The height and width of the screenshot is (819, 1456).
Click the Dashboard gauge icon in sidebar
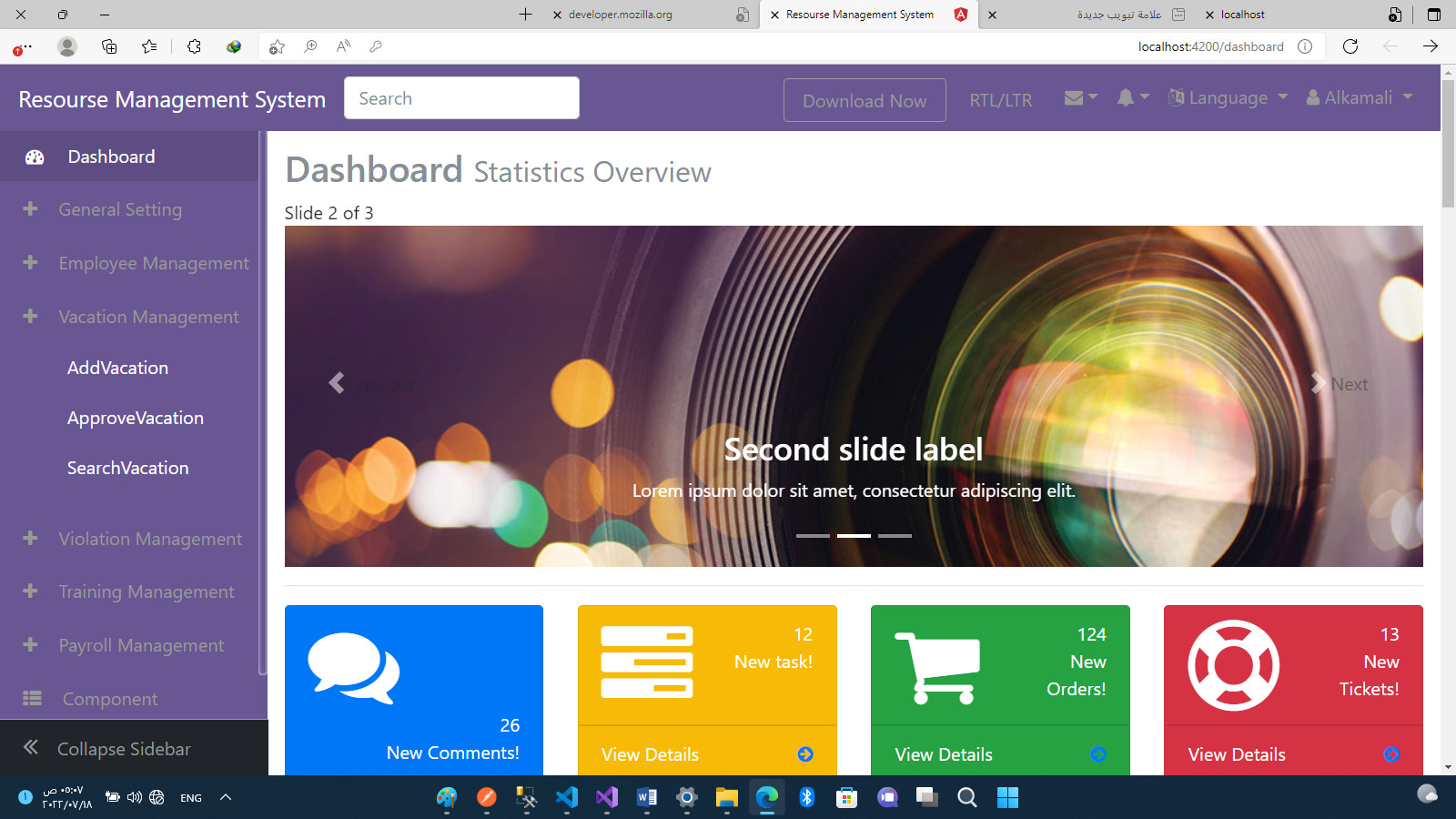click(35, 157)
